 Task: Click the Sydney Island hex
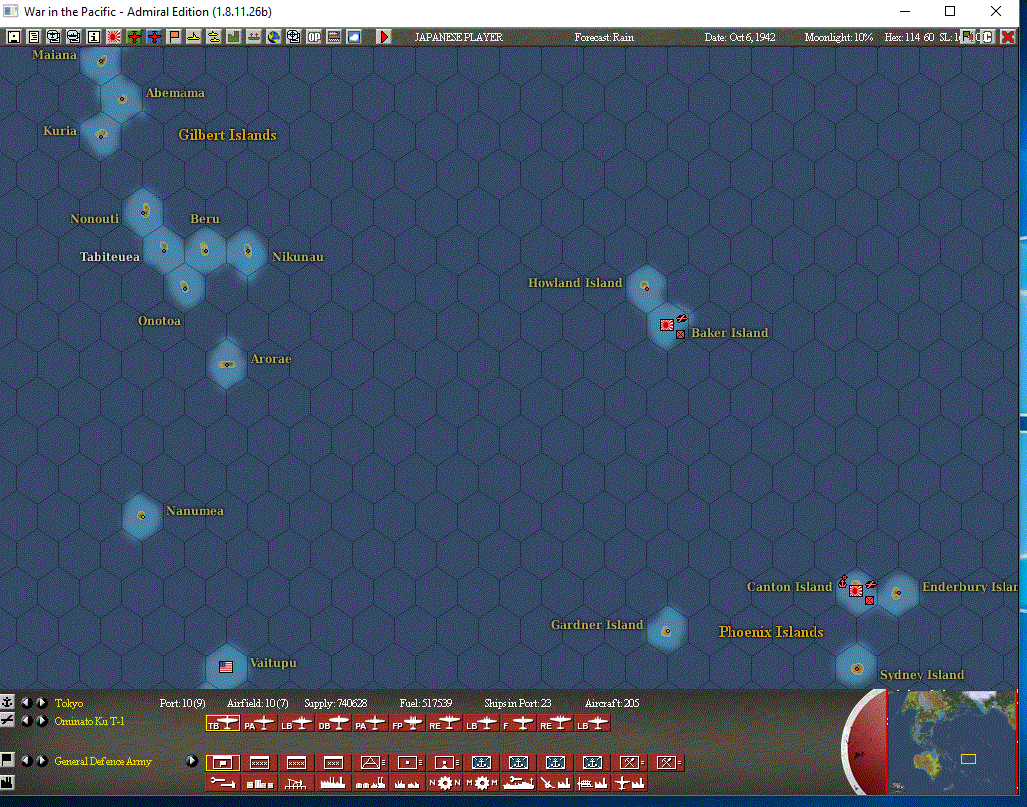pyautogui.click(x=856, y=668)
